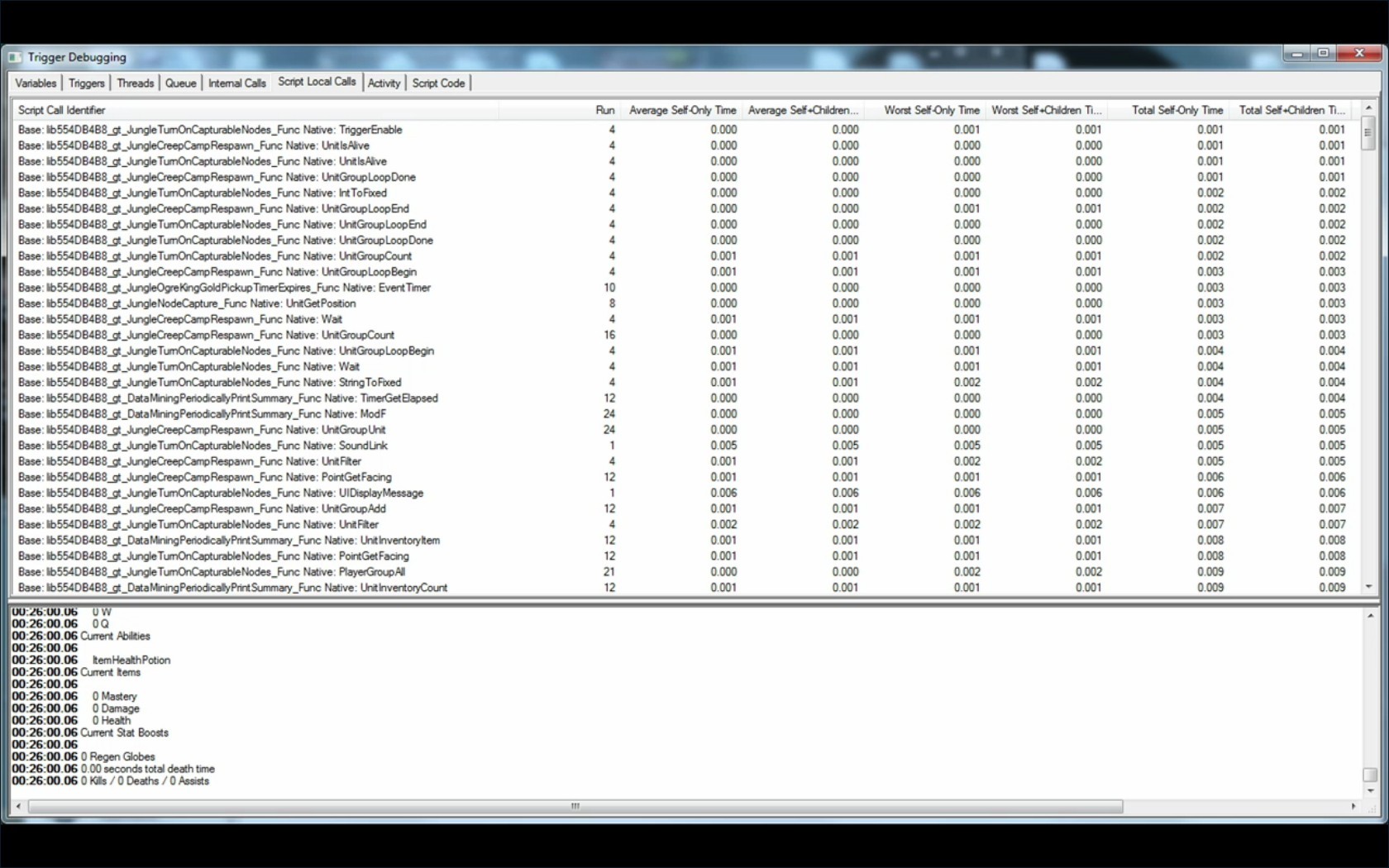Maximize the Trigger Debugging window
Viewport: 1389px width, 868px height.
[x=1323, y=54]
